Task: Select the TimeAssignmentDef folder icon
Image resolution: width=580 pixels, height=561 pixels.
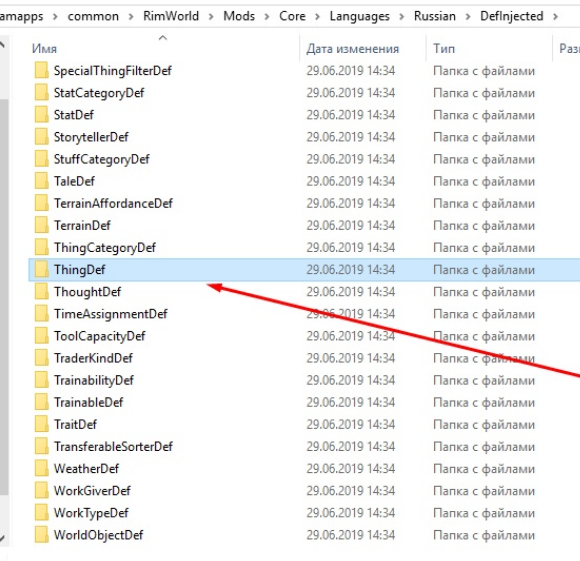Action: point(41,314)
